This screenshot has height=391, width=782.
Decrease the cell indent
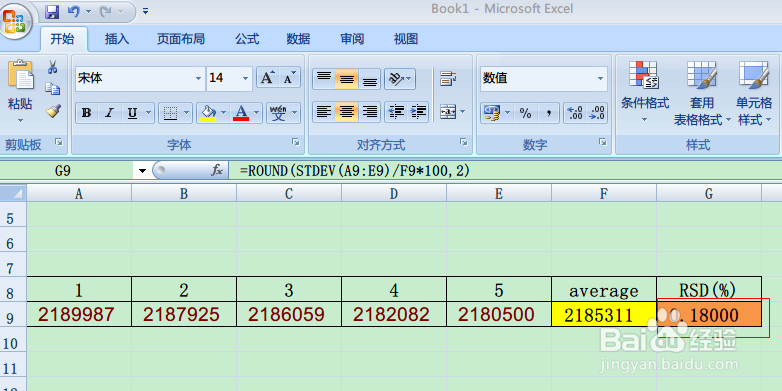click(x=396, y=112)
